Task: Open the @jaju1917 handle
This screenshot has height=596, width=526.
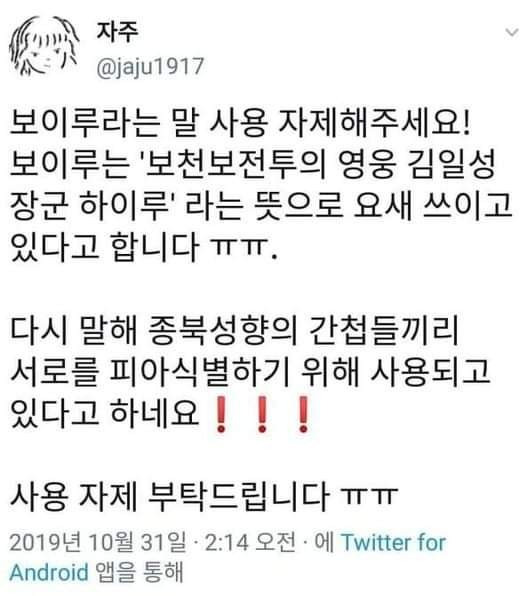Action: 151,67
